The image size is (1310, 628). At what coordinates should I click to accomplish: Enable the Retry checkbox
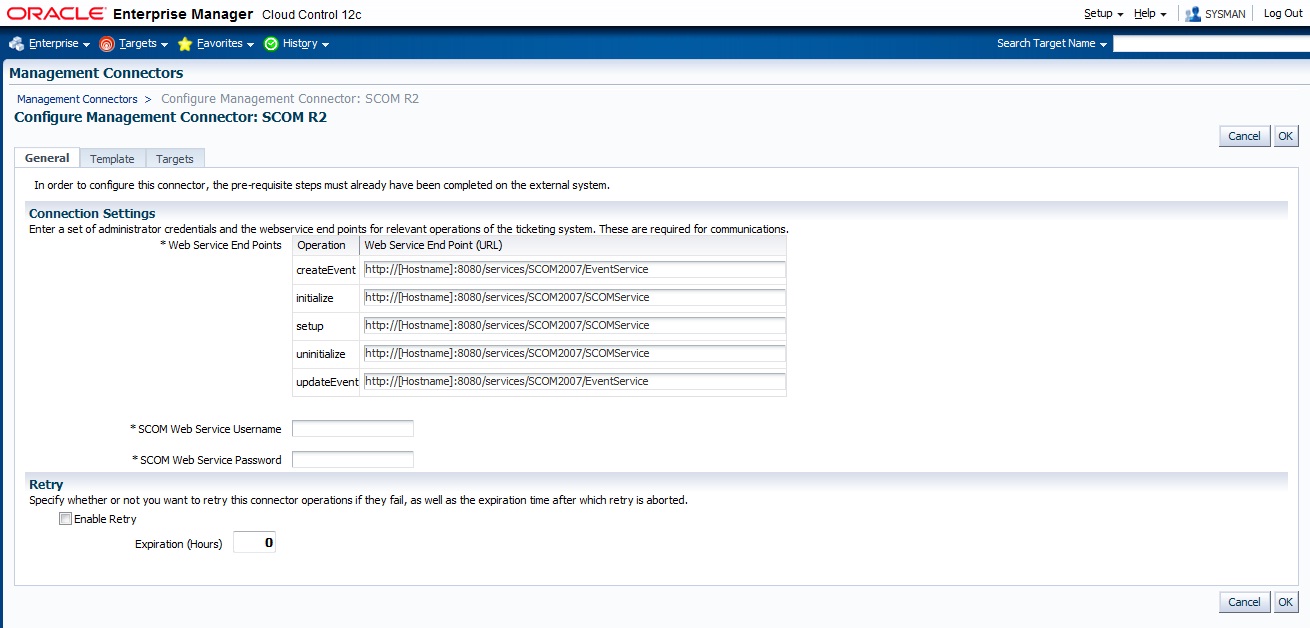[66, 519]
